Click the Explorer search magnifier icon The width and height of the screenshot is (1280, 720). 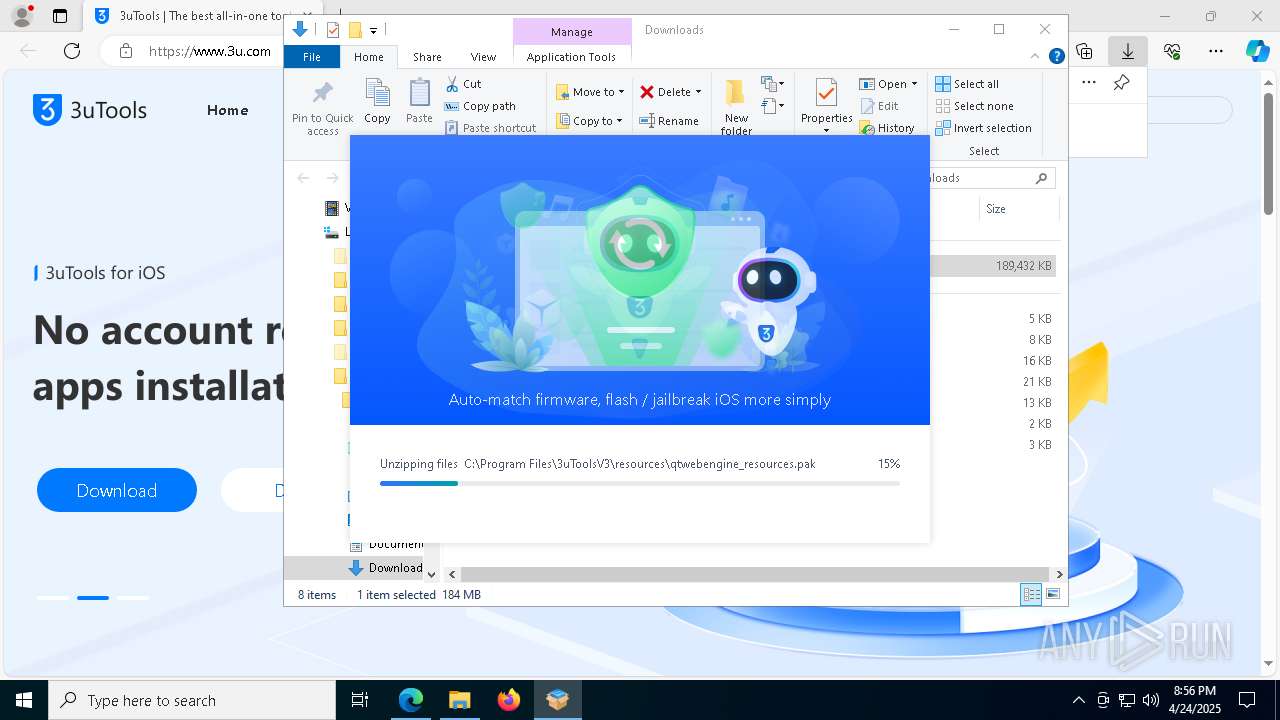tap(1041, 178)
